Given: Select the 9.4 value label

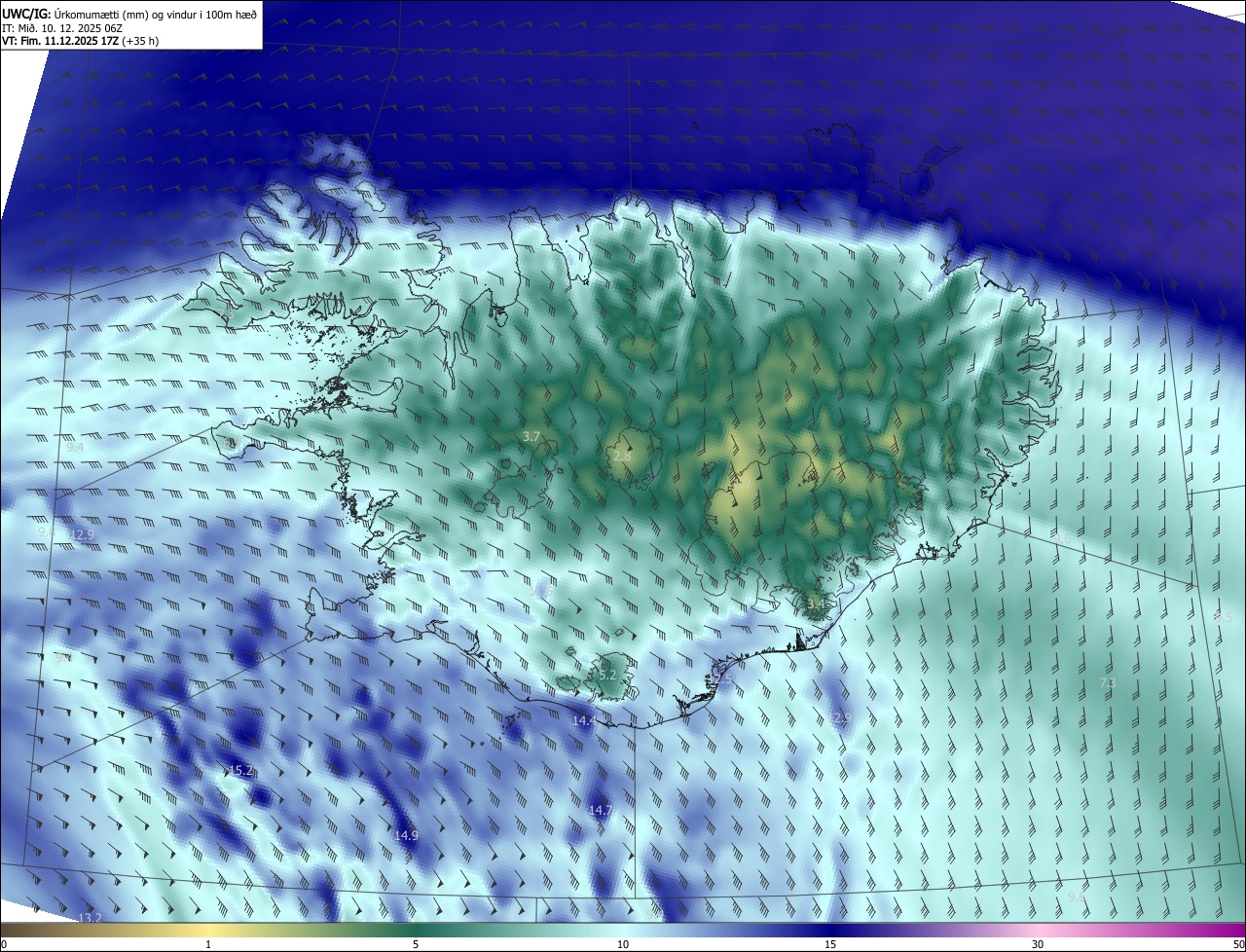Looking at the screenshot, I should coord(75,448).
